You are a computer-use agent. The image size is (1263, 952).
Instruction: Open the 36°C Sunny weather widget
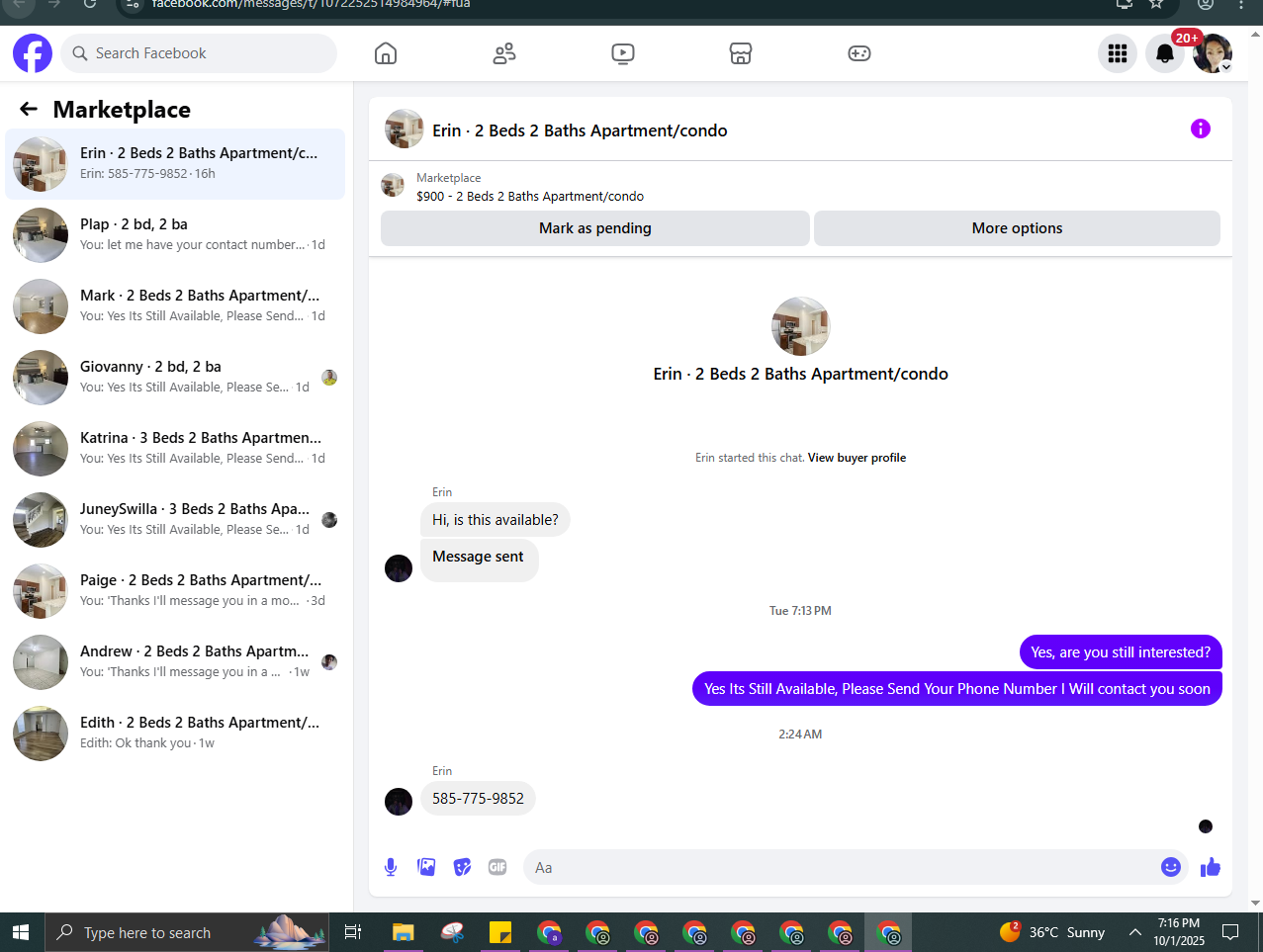pyautogui.click(x=1052, y=932)
